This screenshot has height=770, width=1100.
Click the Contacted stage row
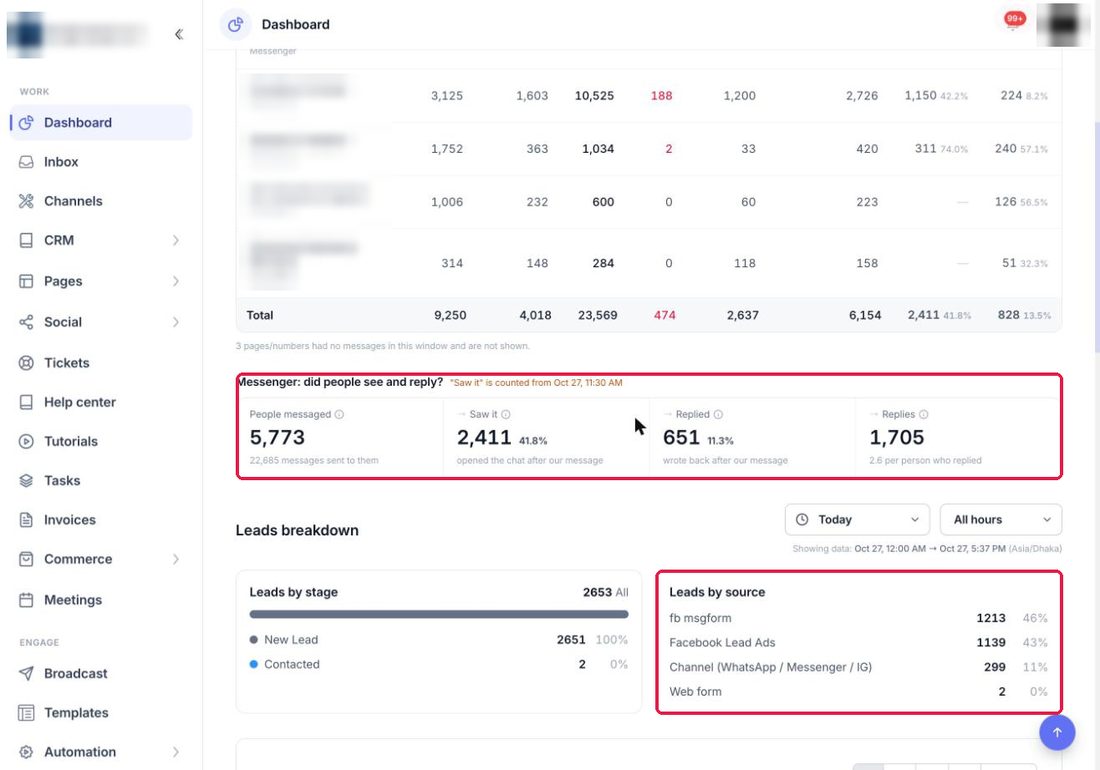pyautogui.click(x=439, y=664)
